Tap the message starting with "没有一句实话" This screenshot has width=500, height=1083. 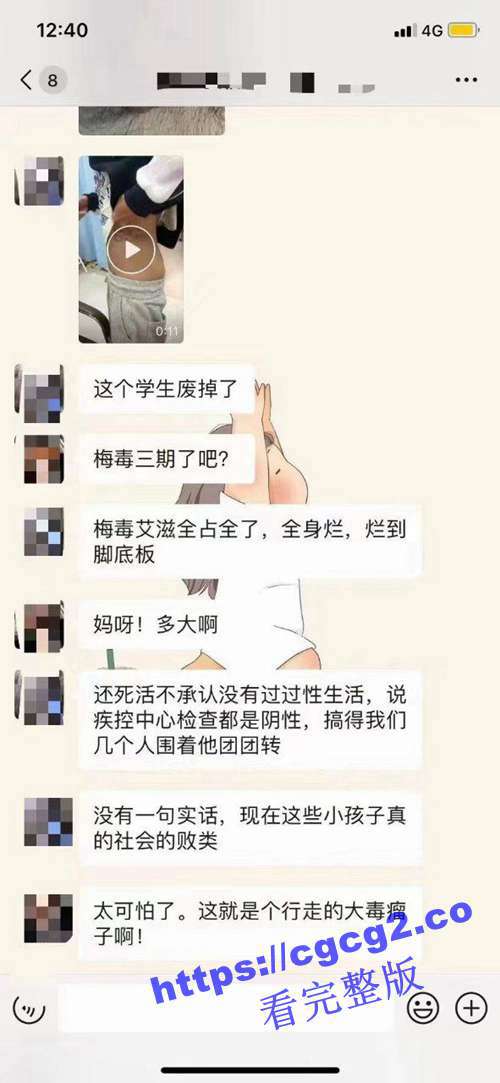click(x=250, y=829)
